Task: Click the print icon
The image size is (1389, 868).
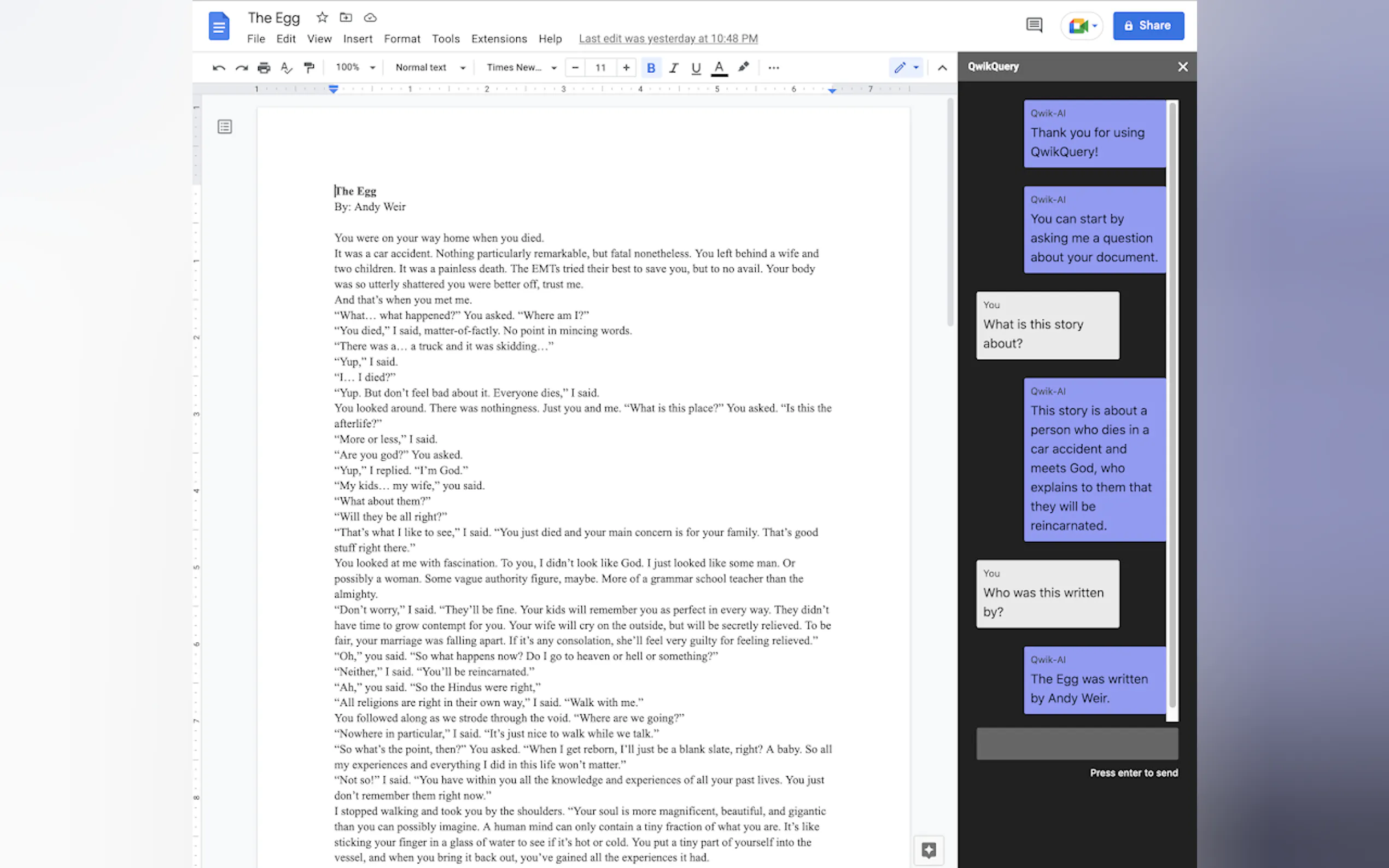Action: pyautogui.click(x=264, y=68)
